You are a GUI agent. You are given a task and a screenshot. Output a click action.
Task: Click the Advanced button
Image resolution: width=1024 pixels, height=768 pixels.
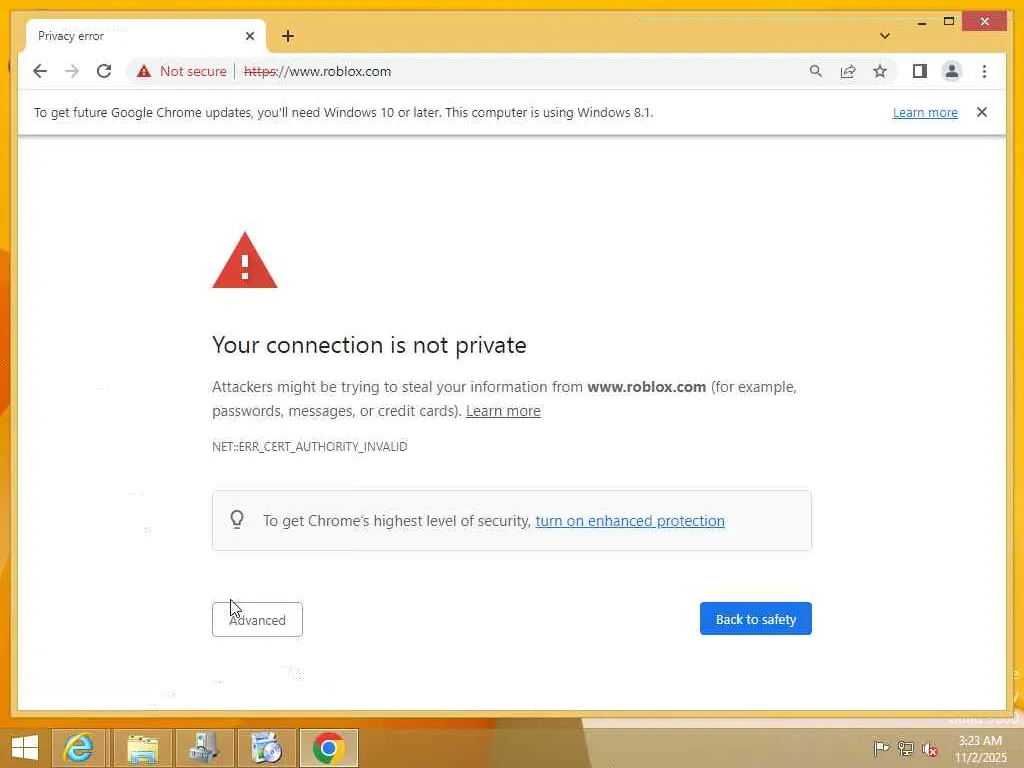(x=257, y=619)
